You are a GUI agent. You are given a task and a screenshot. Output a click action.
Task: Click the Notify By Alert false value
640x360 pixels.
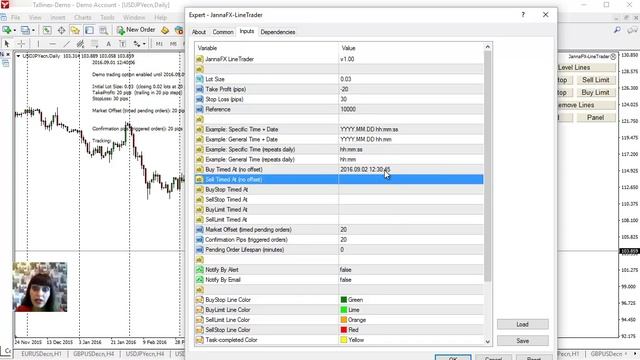345,270
